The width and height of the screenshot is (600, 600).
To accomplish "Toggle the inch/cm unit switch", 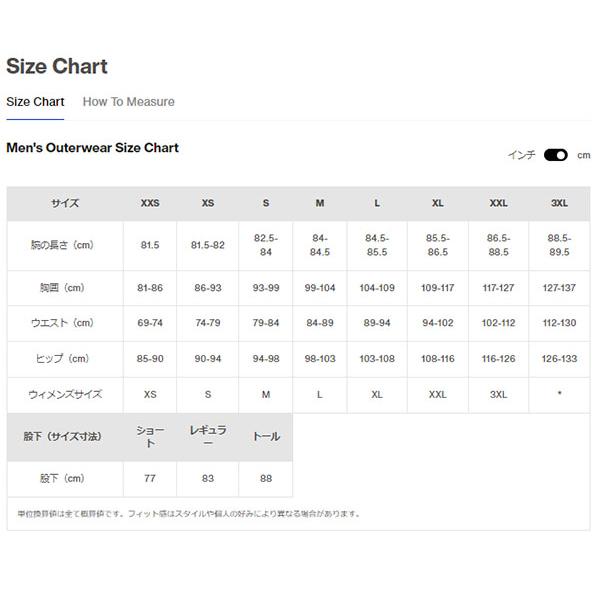I will tap(555, 155).
